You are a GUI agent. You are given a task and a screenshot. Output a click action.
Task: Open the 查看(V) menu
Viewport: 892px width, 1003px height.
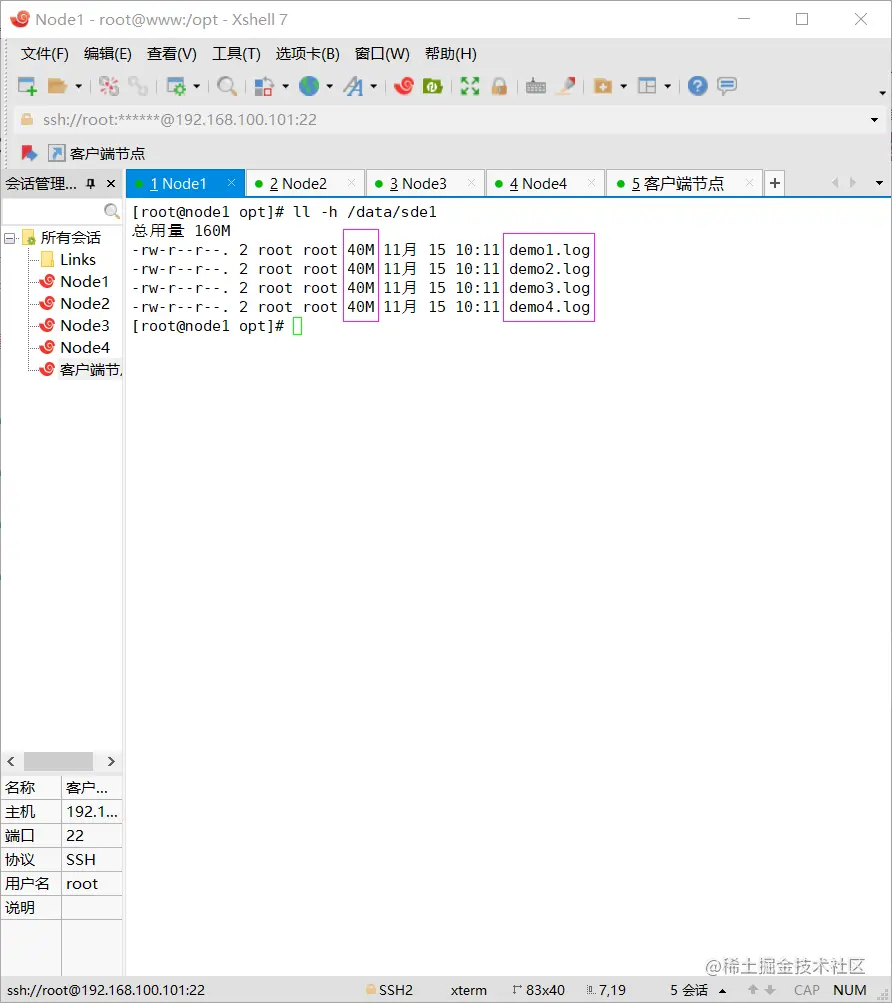(x=171, y=54)
